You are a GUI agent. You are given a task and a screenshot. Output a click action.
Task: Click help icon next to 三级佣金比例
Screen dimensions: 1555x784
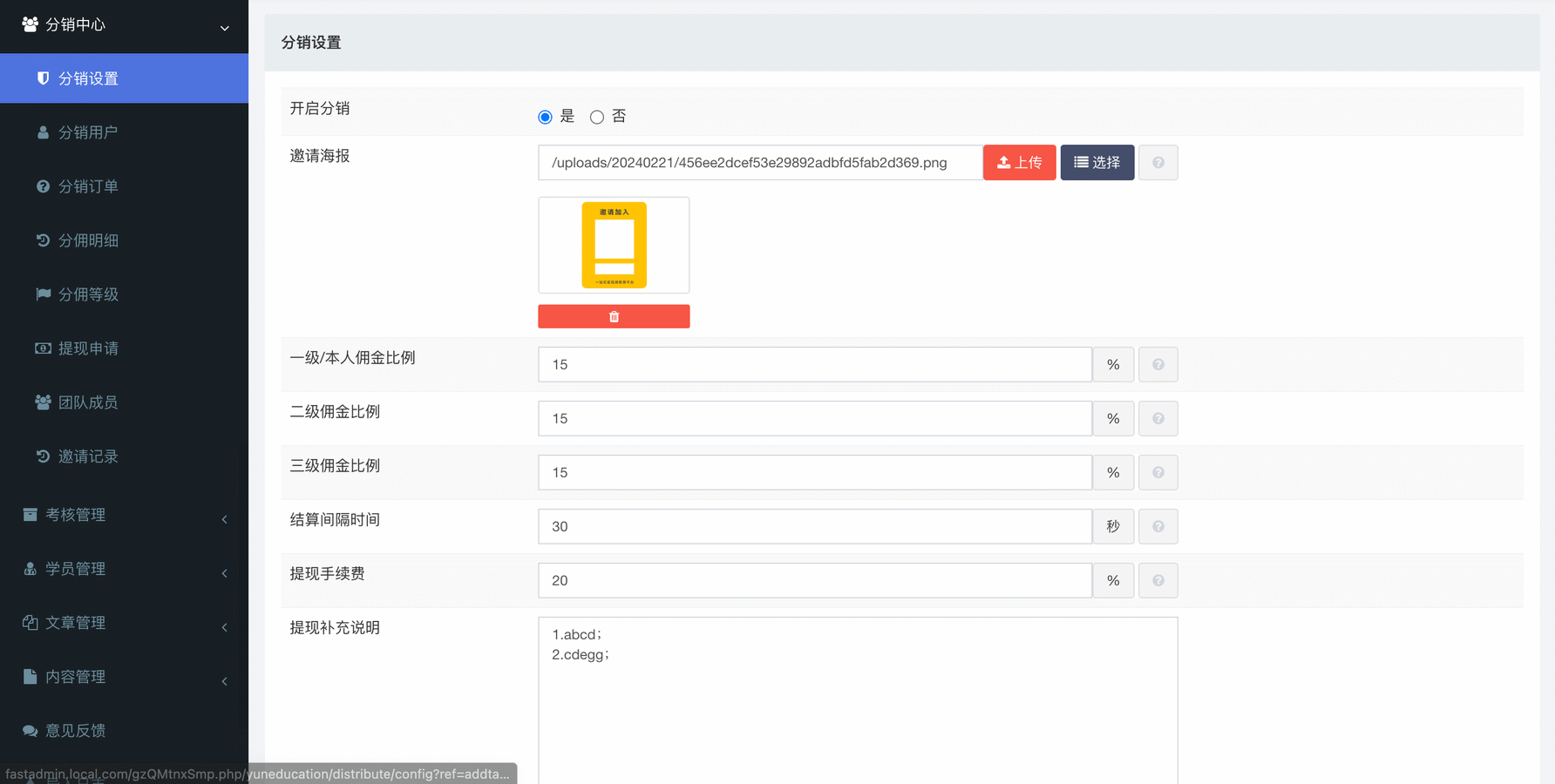(x=1158, y=473)
